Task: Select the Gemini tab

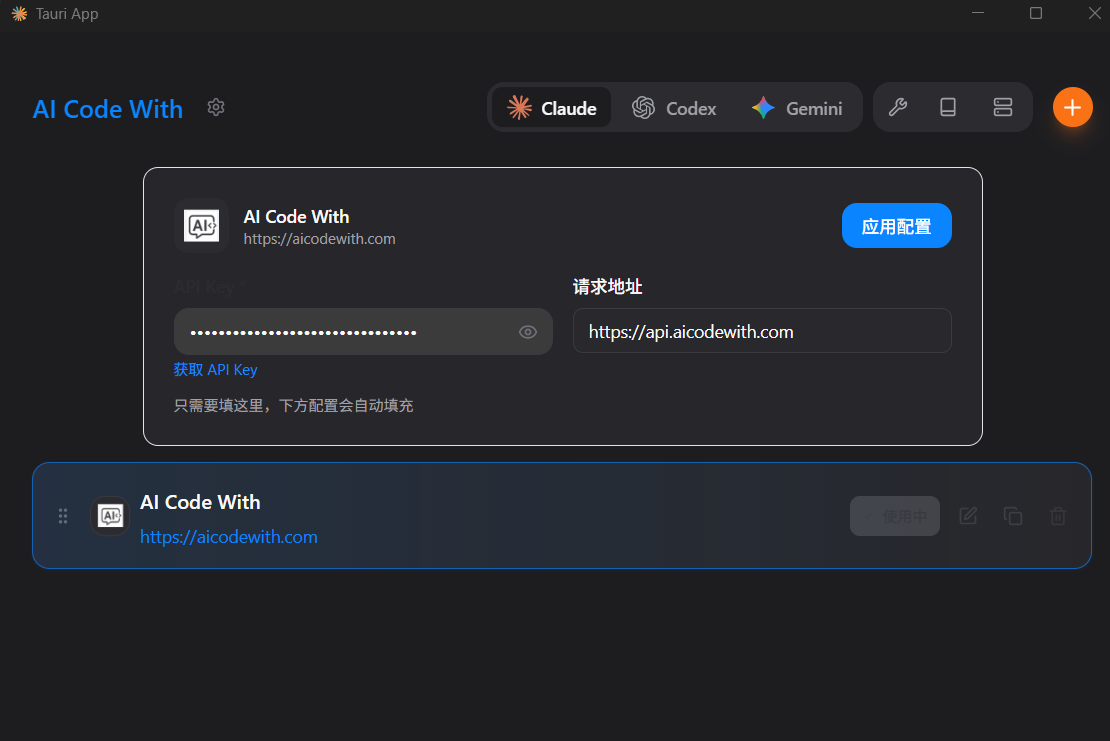Action: 797,108
